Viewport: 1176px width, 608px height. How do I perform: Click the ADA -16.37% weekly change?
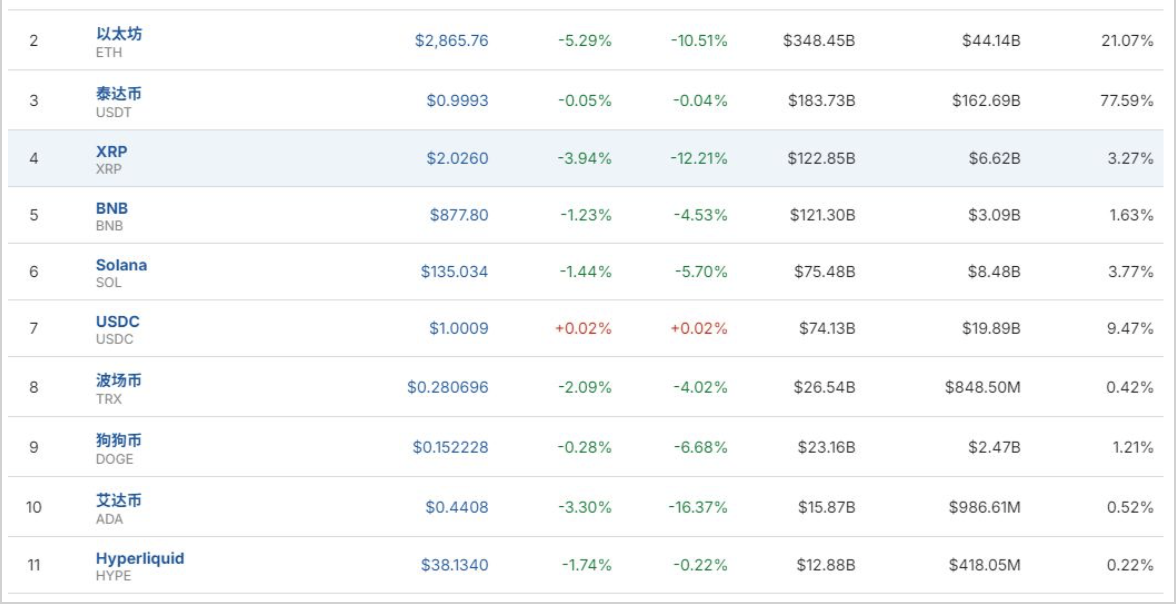coord(698,507)
